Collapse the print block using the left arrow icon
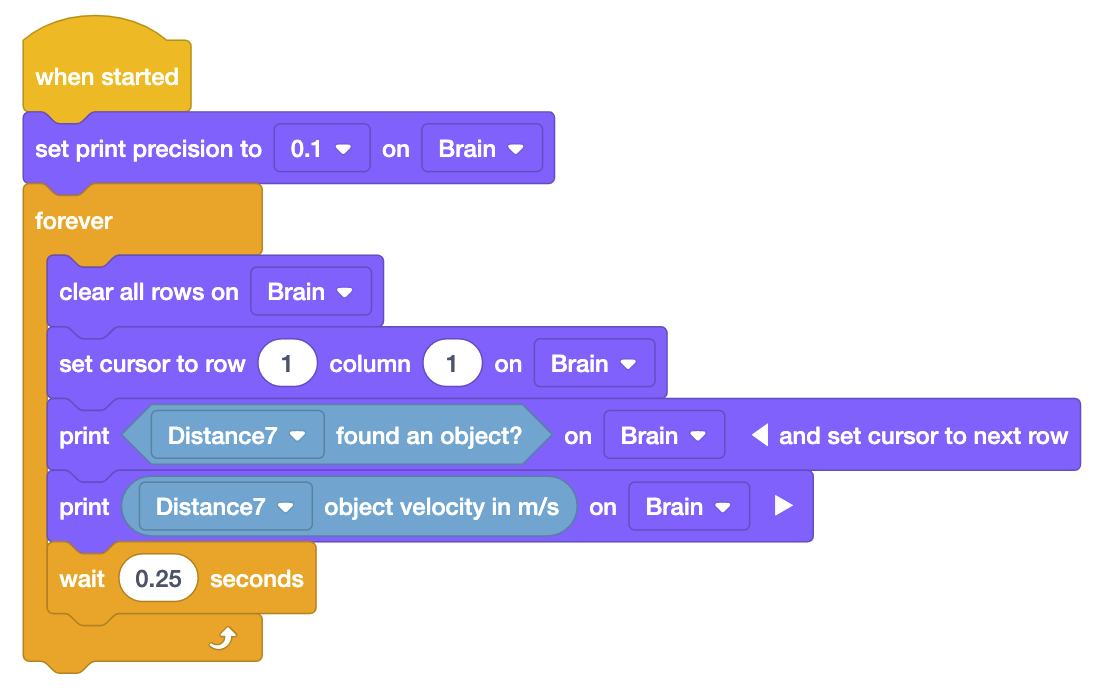The width and height of the screenshot is (1095, 688). [x=760, y=434]
